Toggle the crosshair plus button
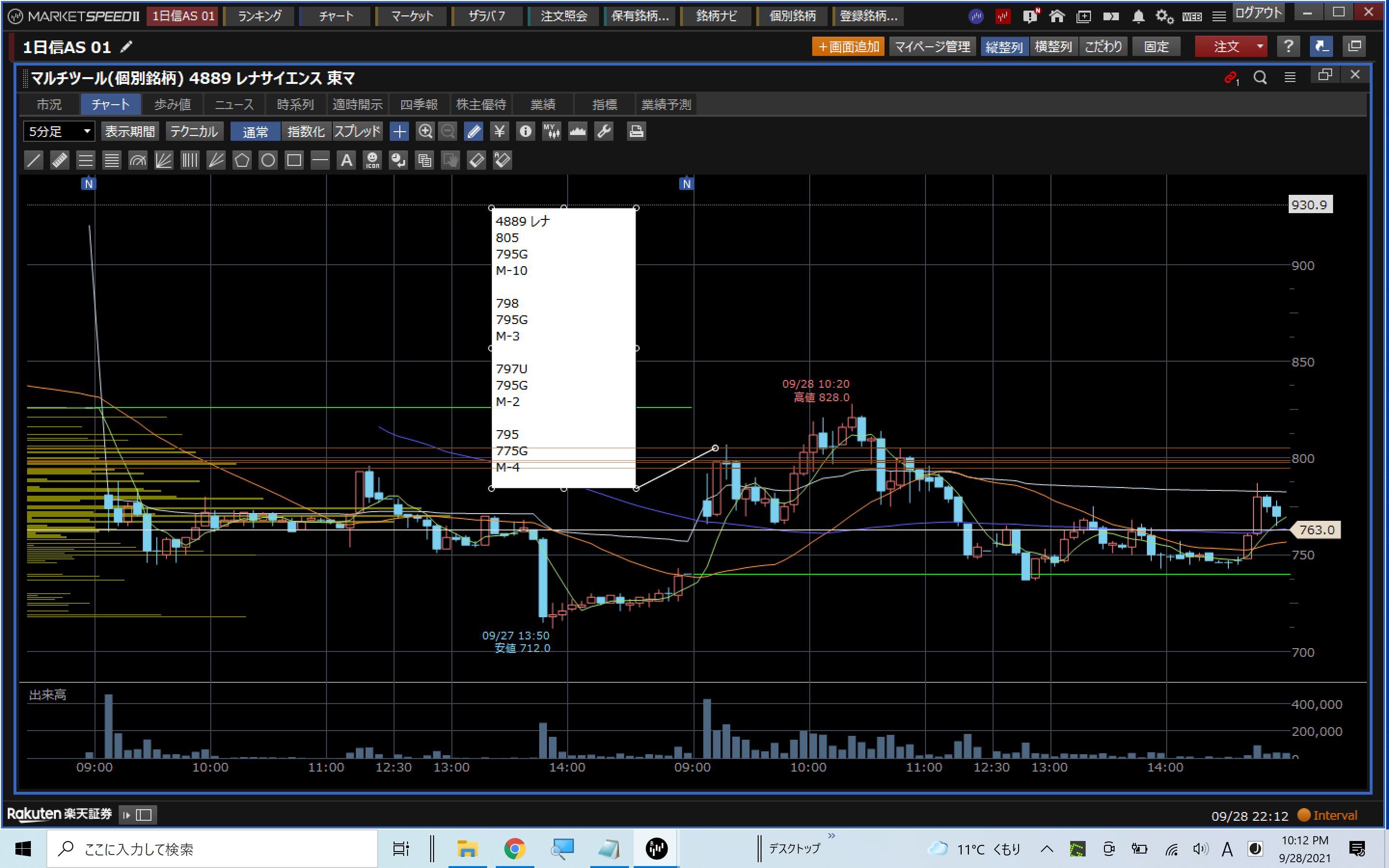 coord(399,132)
